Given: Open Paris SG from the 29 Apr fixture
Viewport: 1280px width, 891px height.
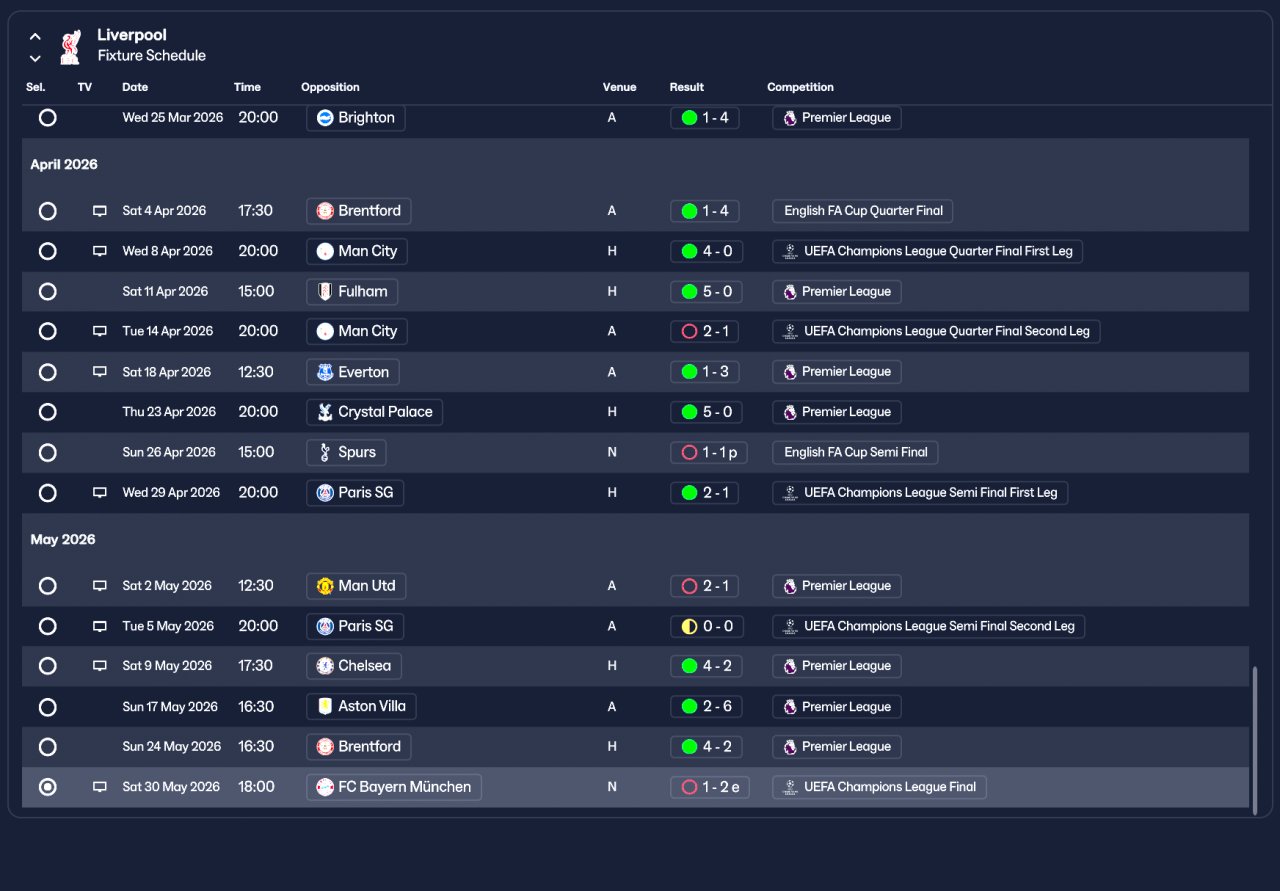Looking at the screenshot, I should [355, 493].
